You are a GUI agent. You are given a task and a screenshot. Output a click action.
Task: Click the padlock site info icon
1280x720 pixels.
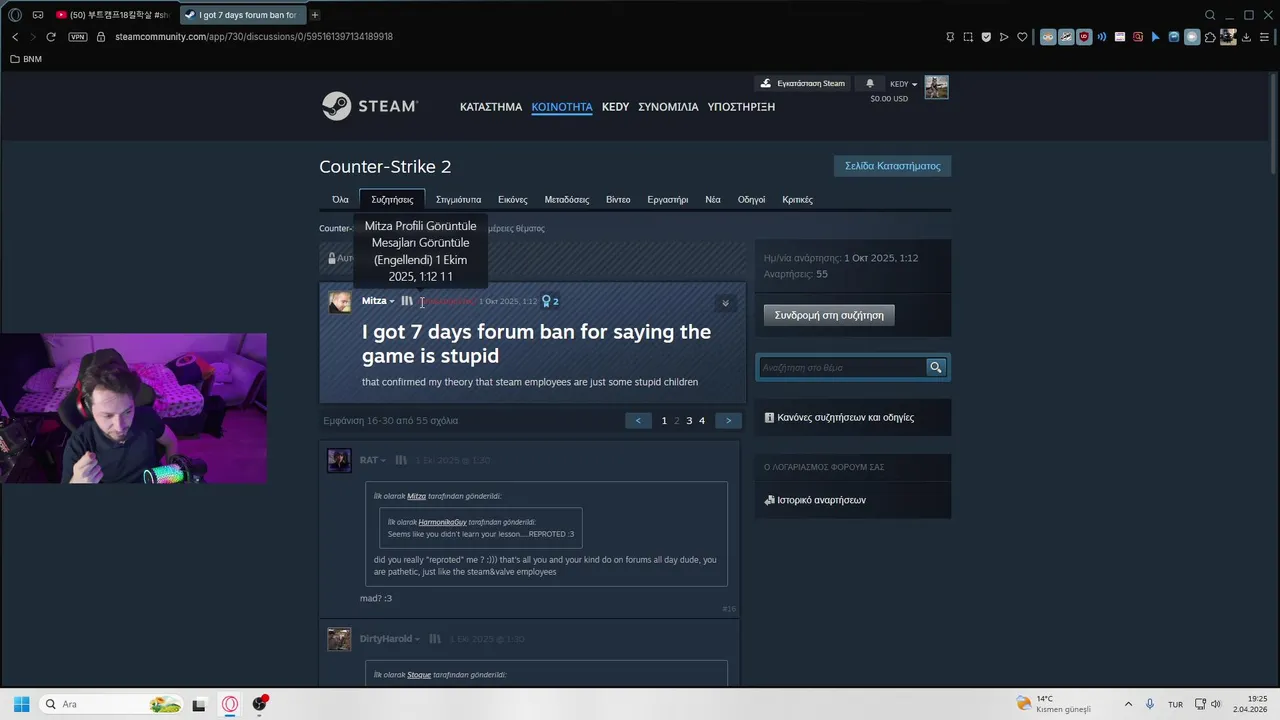(x=100, y=37)
